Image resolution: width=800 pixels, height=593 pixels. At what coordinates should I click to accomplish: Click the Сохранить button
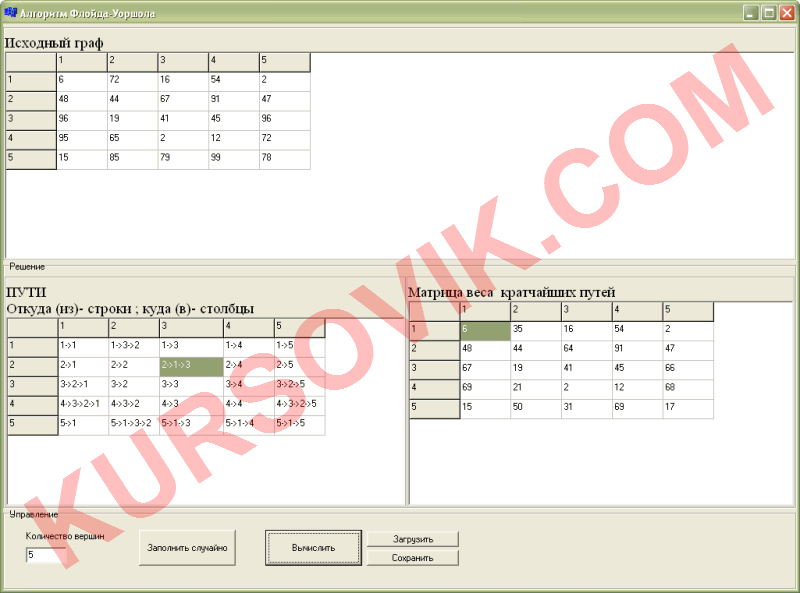coord(413,558)
